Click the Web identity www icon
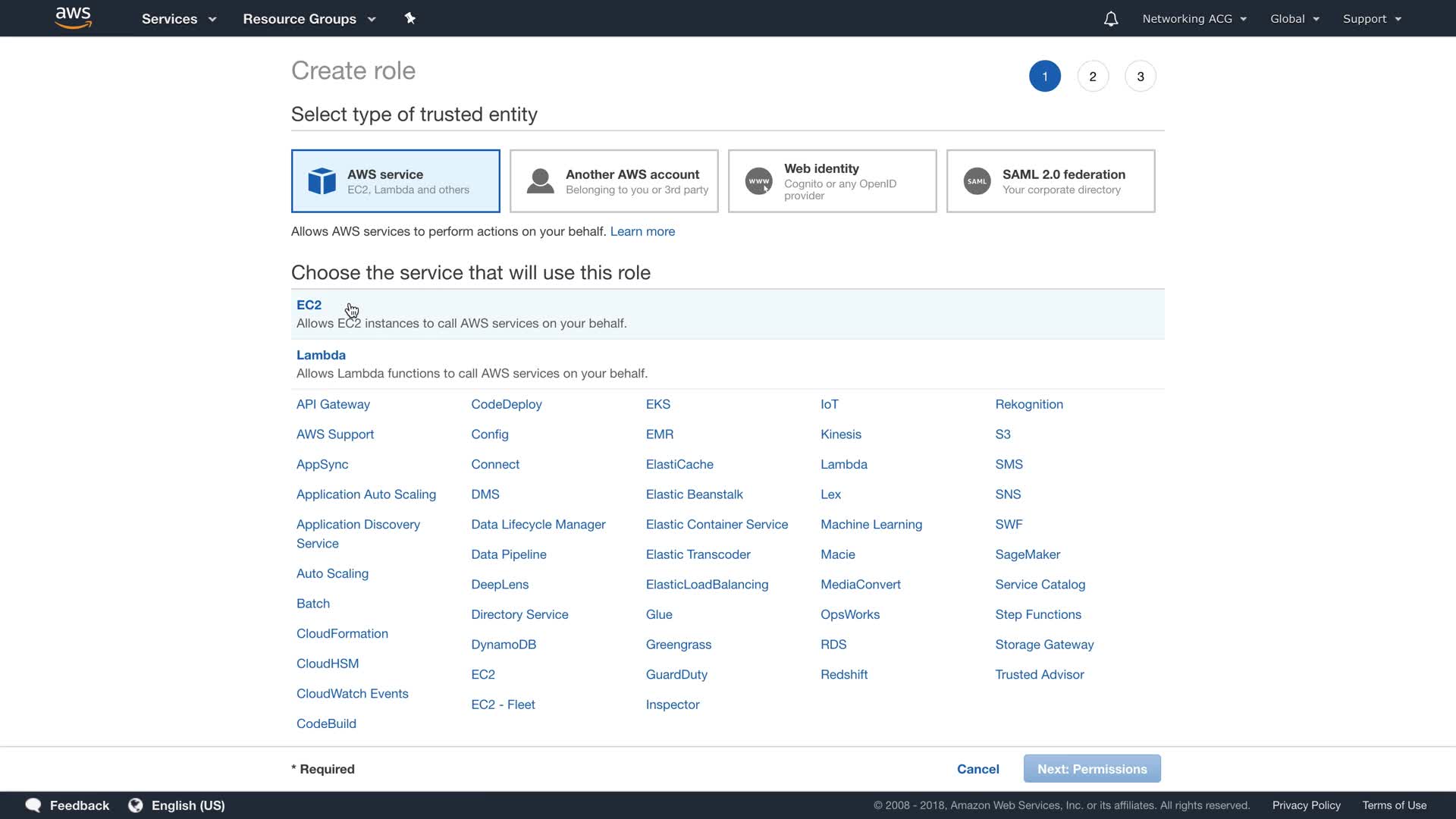The width and height of the screenshot is (1456, 819). point(758,181)
